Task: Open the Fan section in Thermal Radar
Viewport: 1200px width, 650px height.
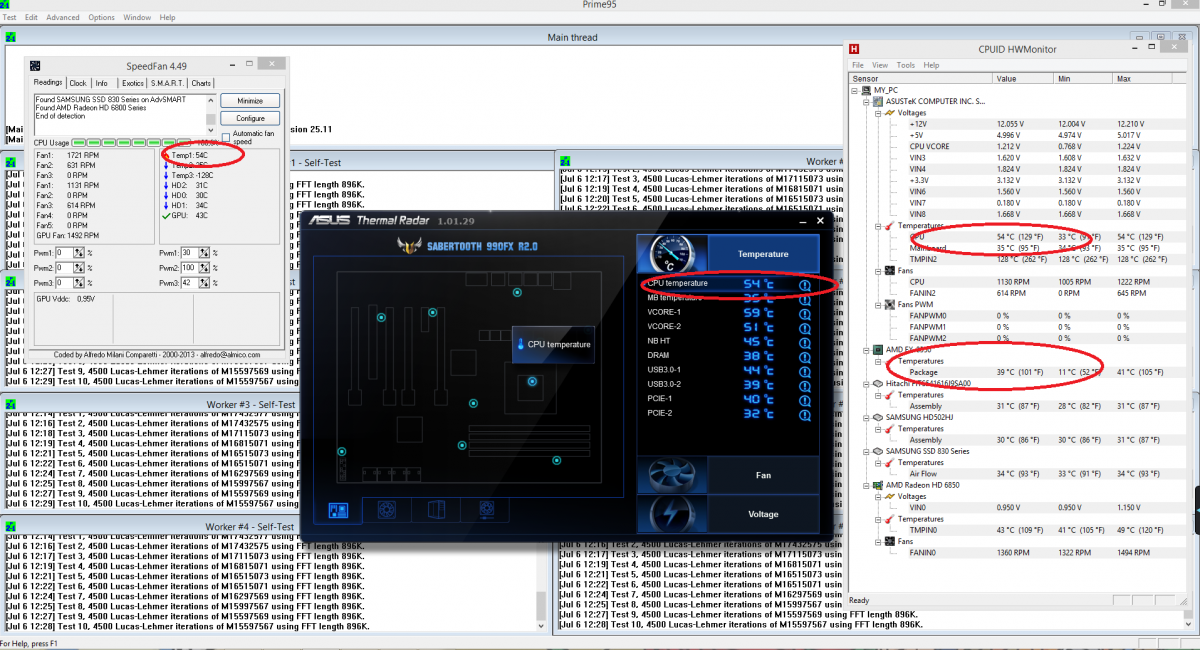Action: tap(763, 476)
